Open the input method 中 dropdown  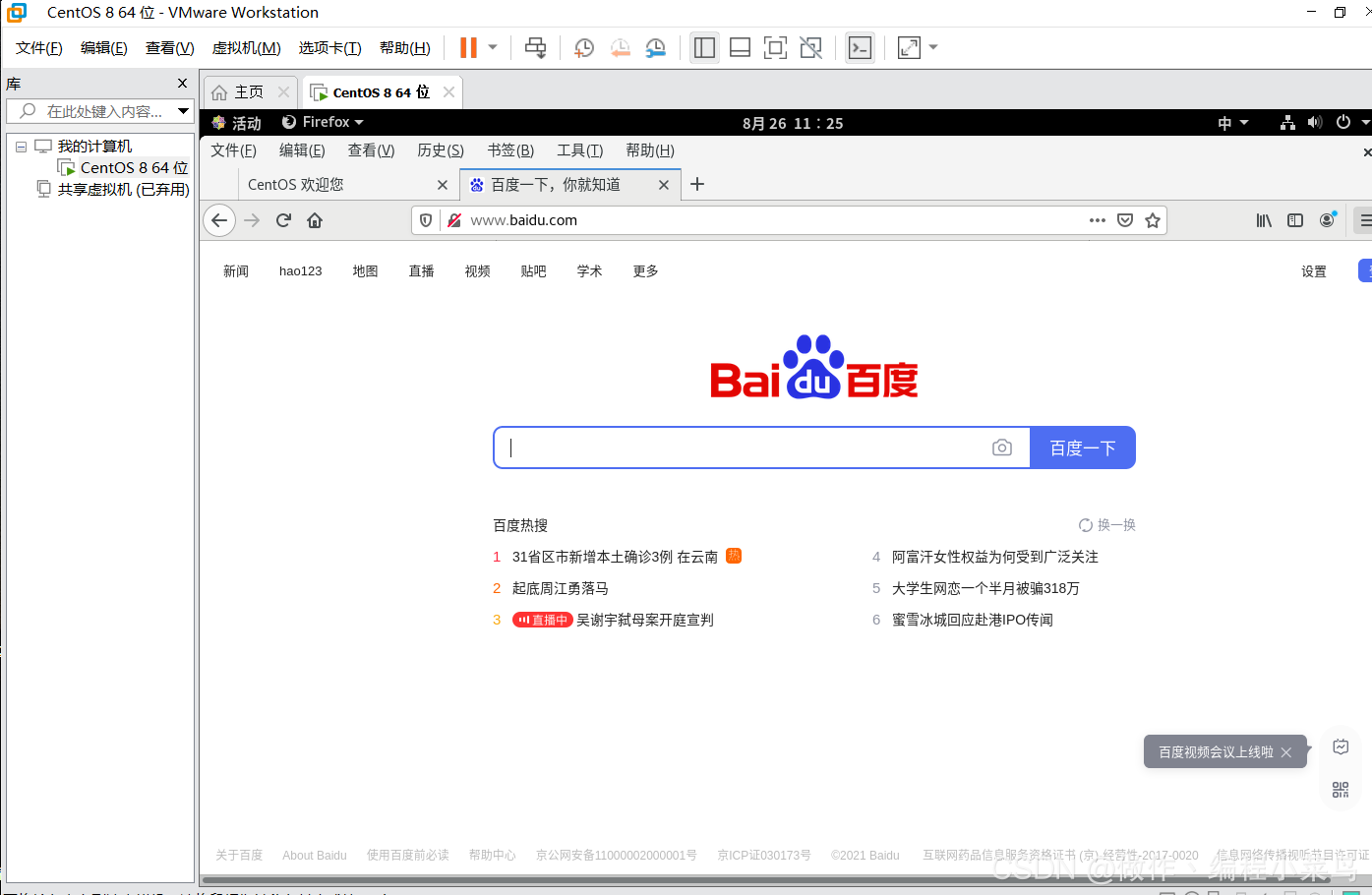click(x=1232, y=123)
